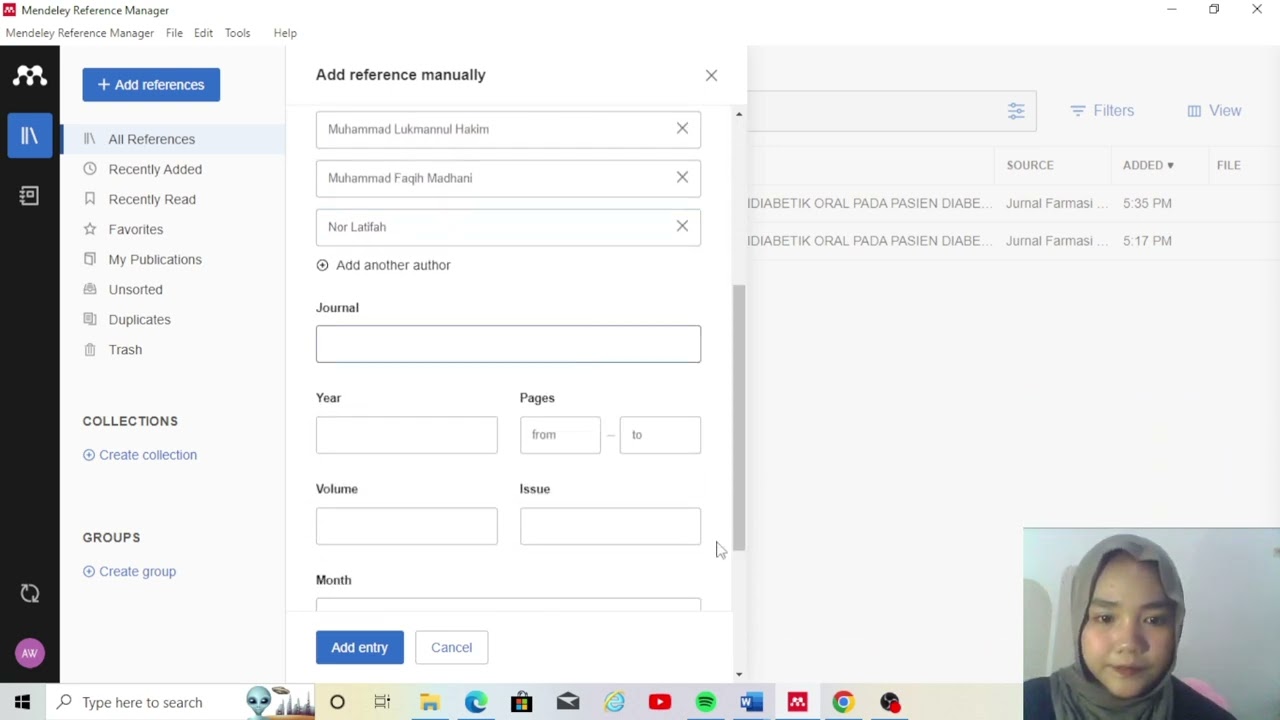Click the taskbar search box
1280x720 pixels.
pyautogui.click(x=180, y=702)
